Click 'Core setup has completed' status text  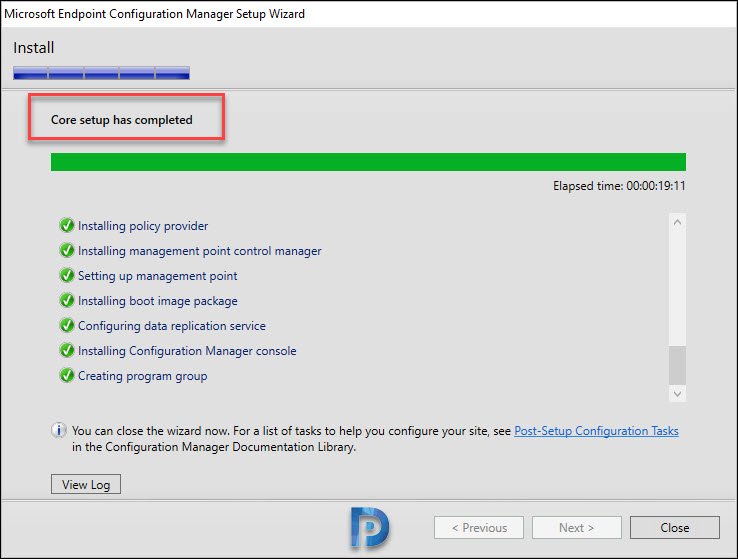121,120
